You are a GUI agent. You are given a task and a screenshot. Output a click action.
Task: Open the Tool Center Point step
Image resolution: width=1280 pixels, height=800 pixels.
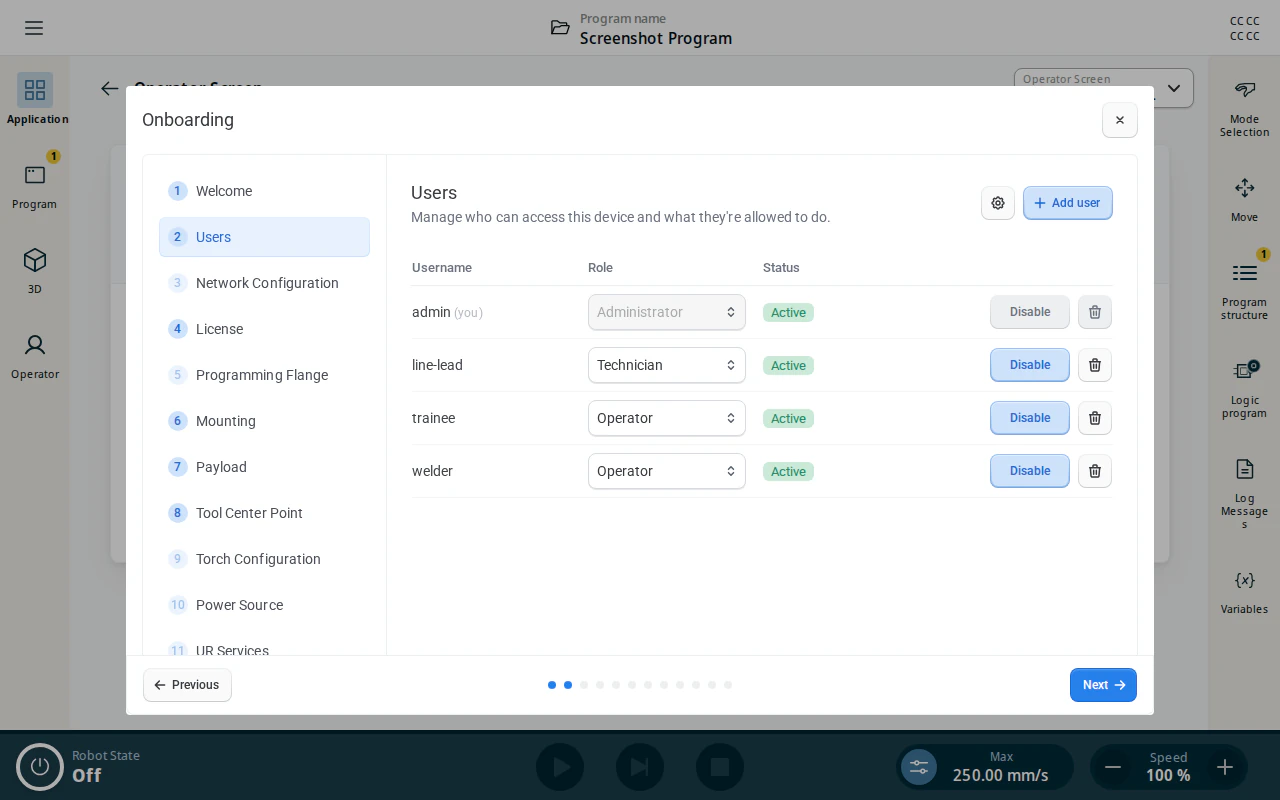pos(264,513)
